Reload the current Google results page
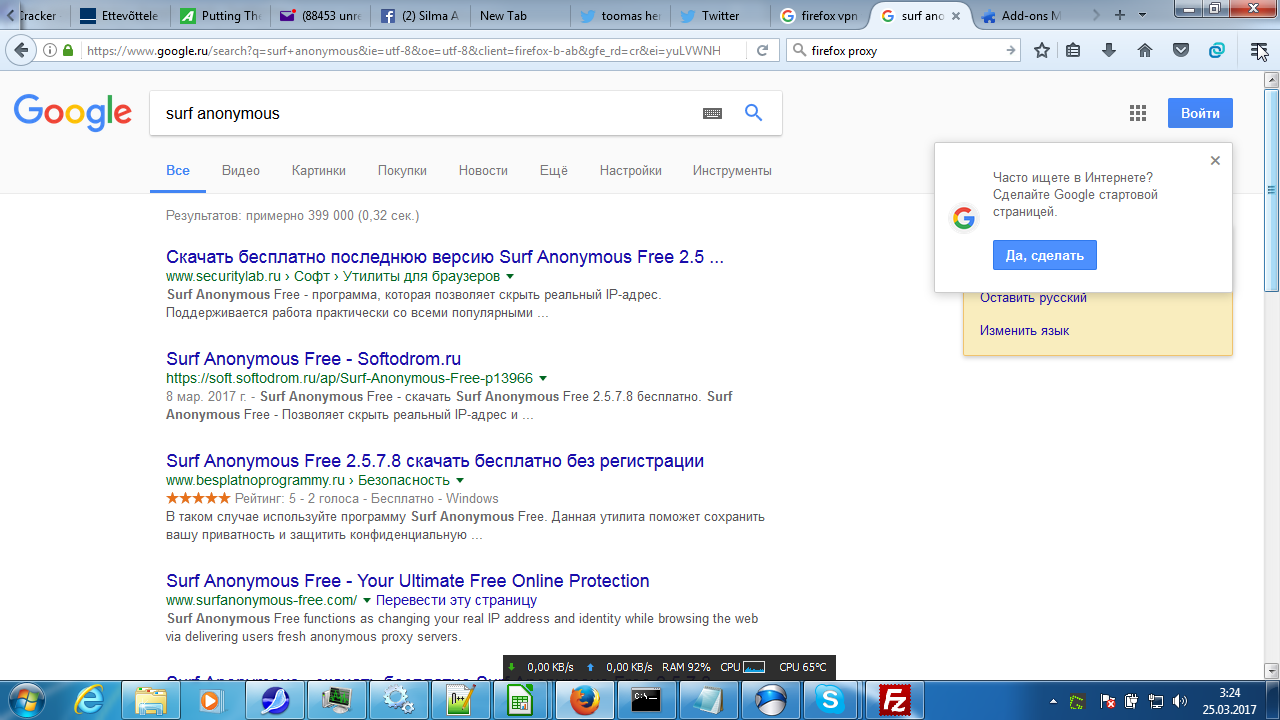The image size is (1280, 720). (763, 50)
